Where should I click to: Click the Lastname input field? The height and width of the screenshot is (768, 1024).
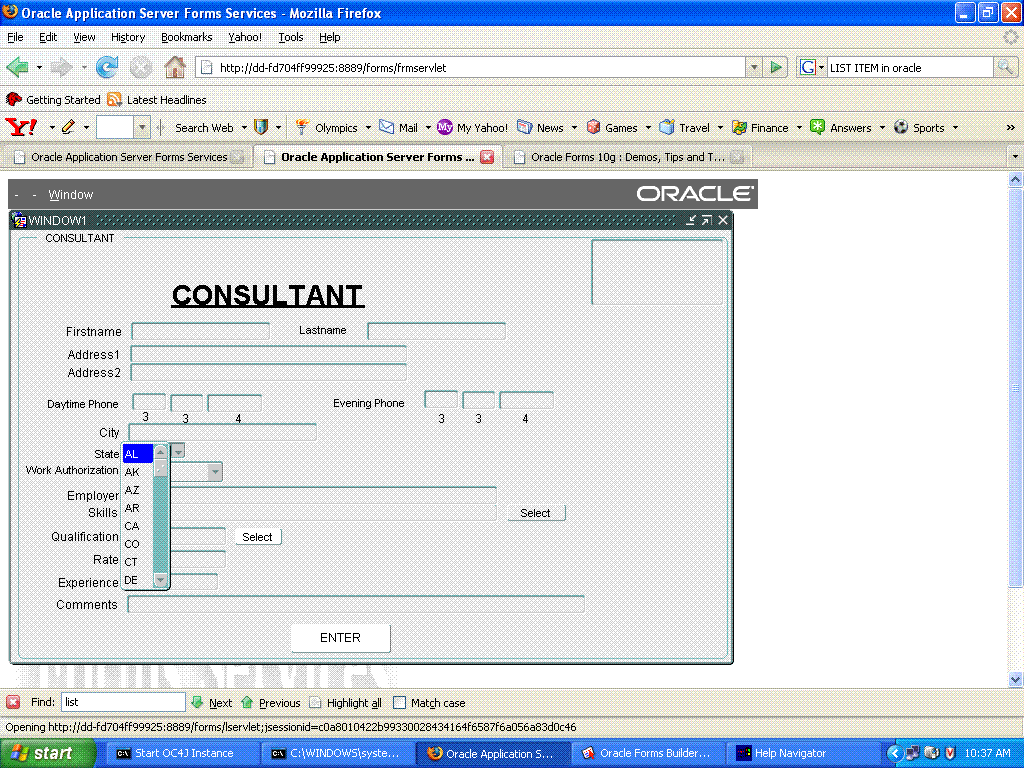pyautogui.click(x=436, y=331)
